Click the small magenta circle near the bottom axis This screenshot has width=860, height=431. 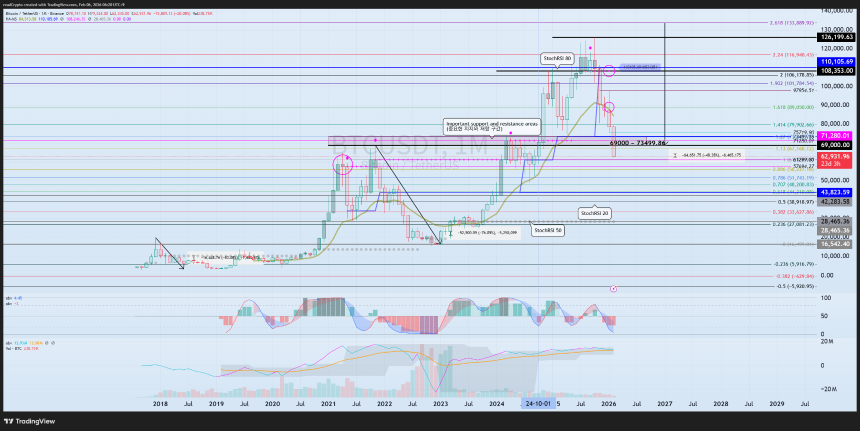pos(614,288)
